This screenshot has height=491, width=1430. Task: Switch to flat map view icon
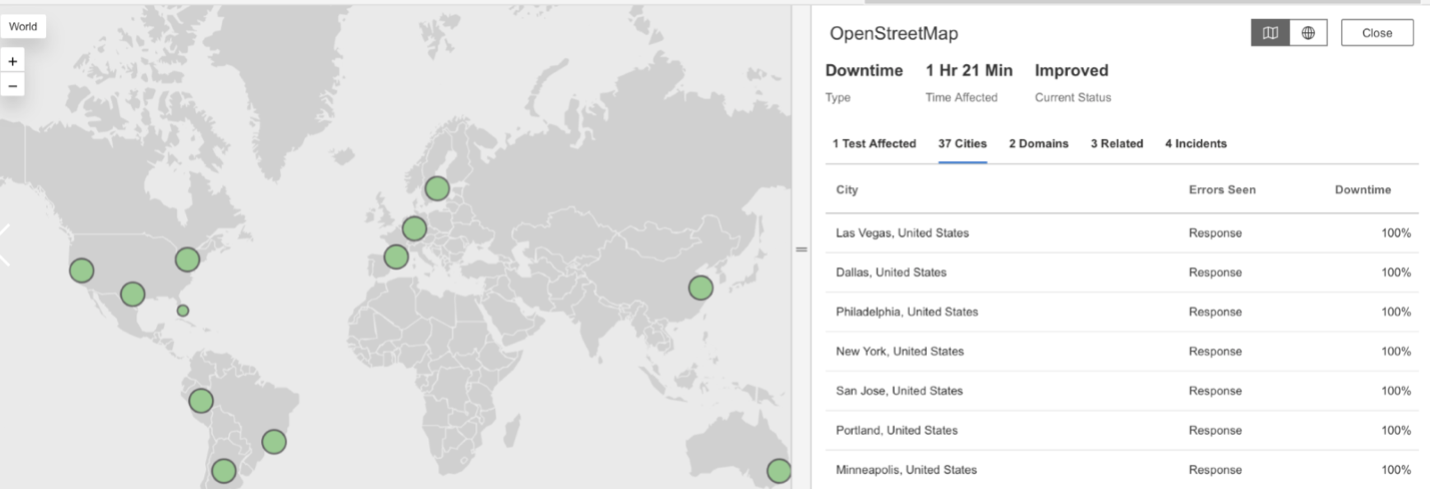1270,33
